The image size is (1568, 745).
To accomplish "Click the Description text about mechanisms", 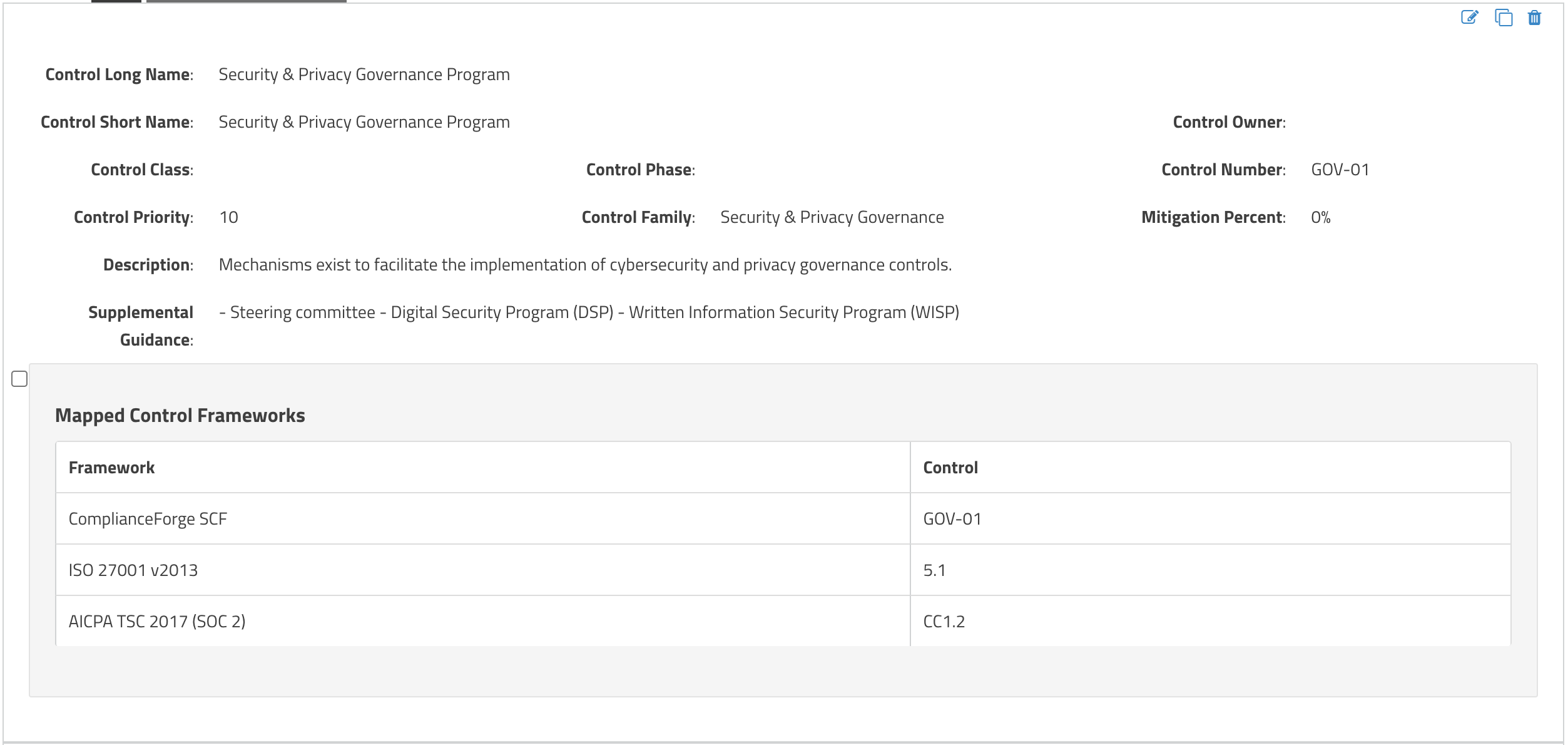I will coord(585,265).
